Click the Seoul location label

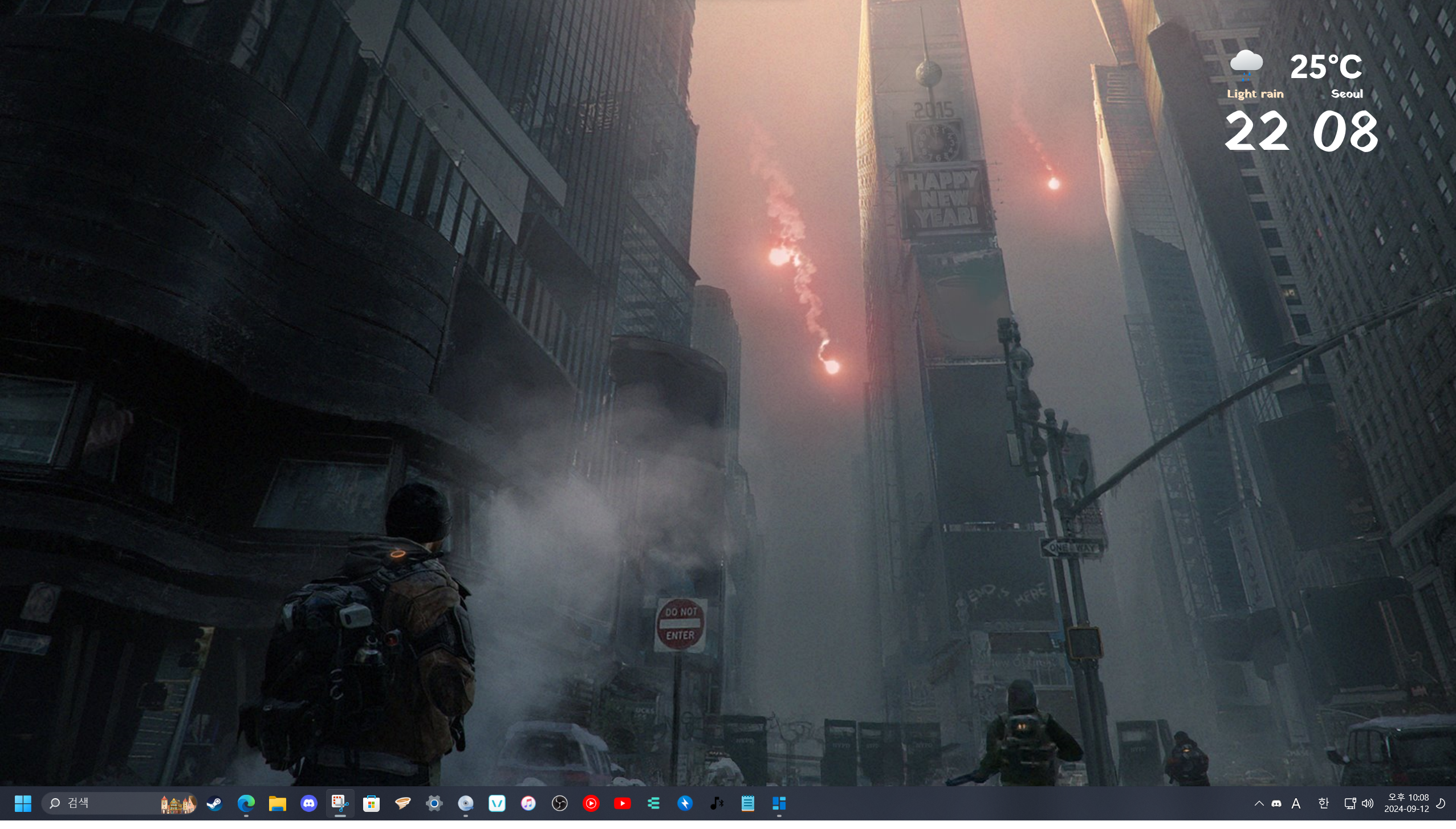click(1347, 94)
